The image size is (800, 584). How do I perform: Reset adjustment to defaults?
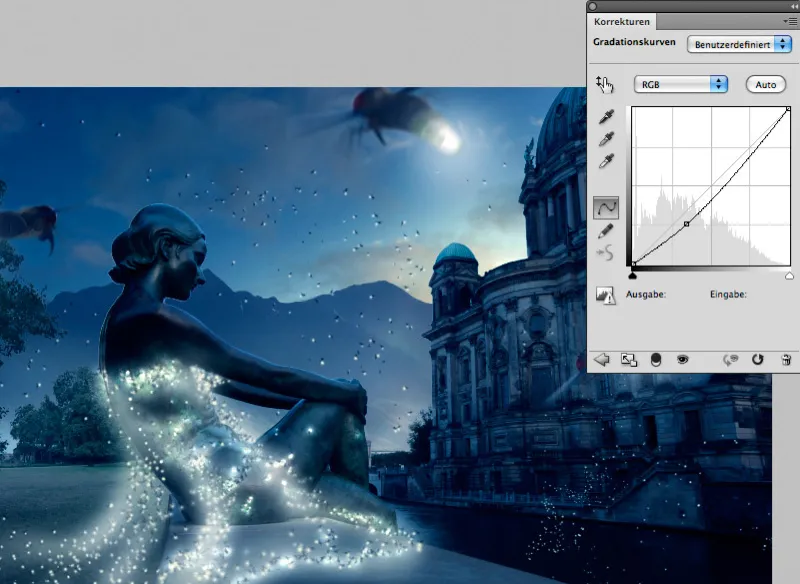pos(758,360)
